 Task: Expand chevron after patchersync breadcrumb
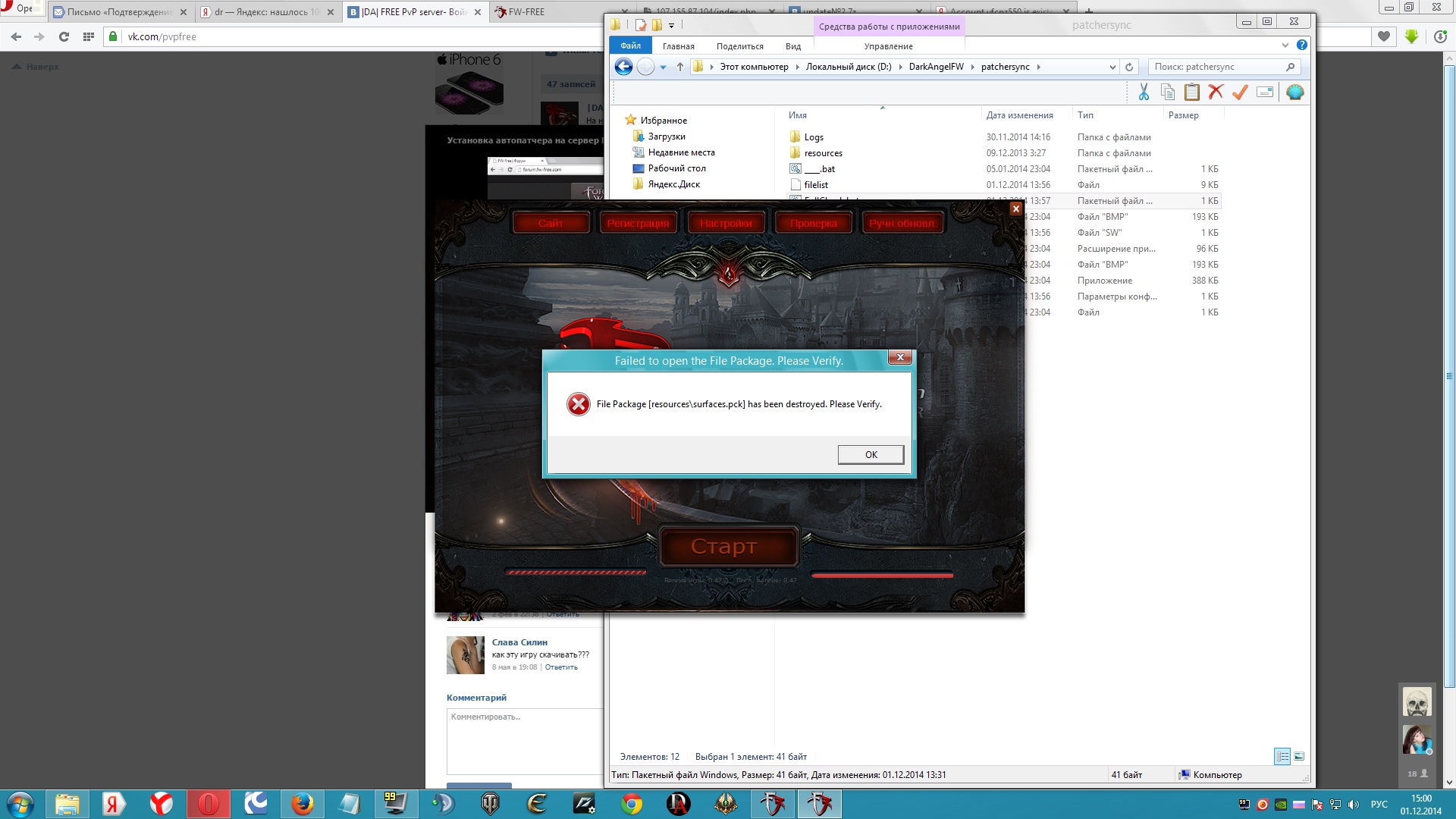[x=1038, y=67]
